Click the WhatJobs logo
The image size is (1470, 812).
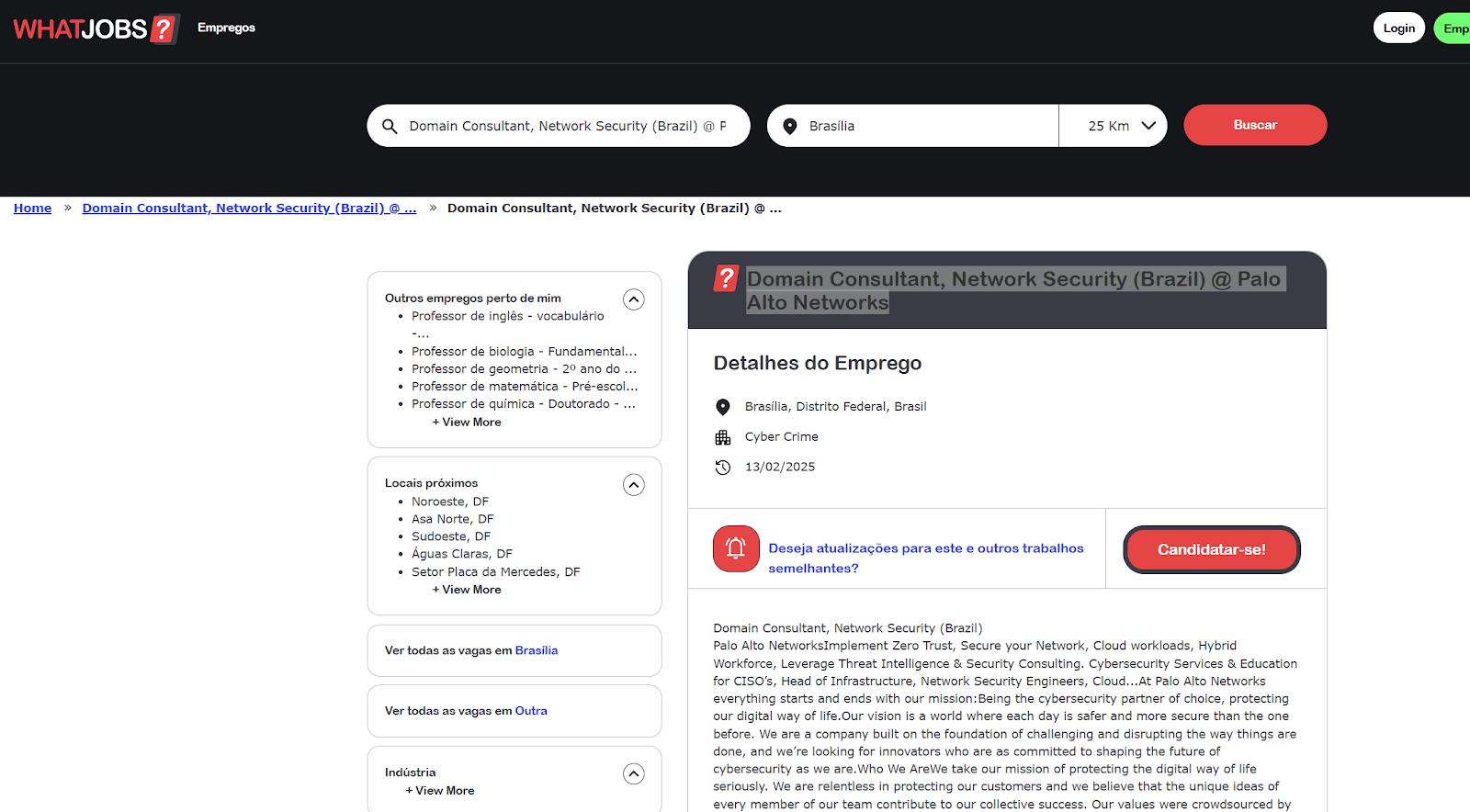[x=96, y=28]
